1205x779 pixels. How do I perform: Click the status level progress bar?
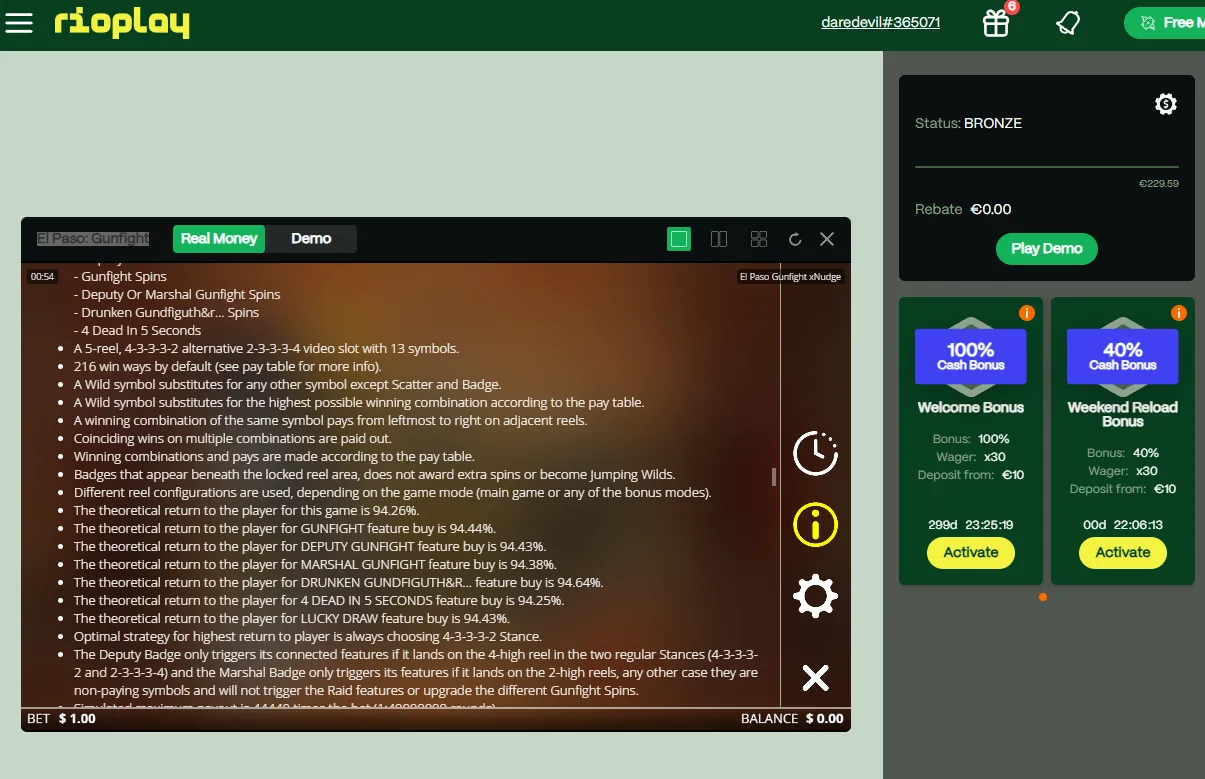(x=1047, y=167)
